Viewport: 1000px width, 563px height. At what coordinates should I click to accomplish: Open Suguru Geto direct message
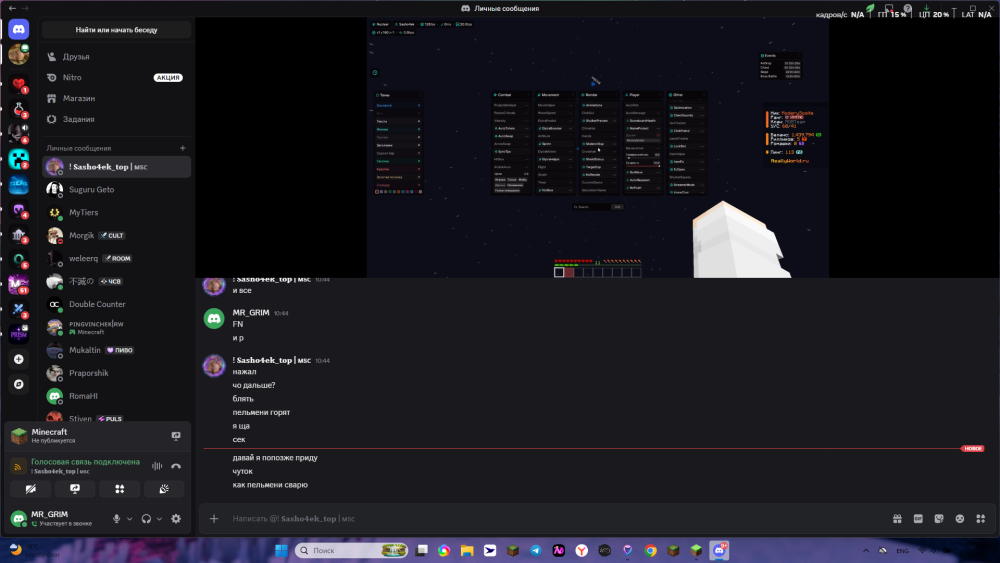coord(116,189)
